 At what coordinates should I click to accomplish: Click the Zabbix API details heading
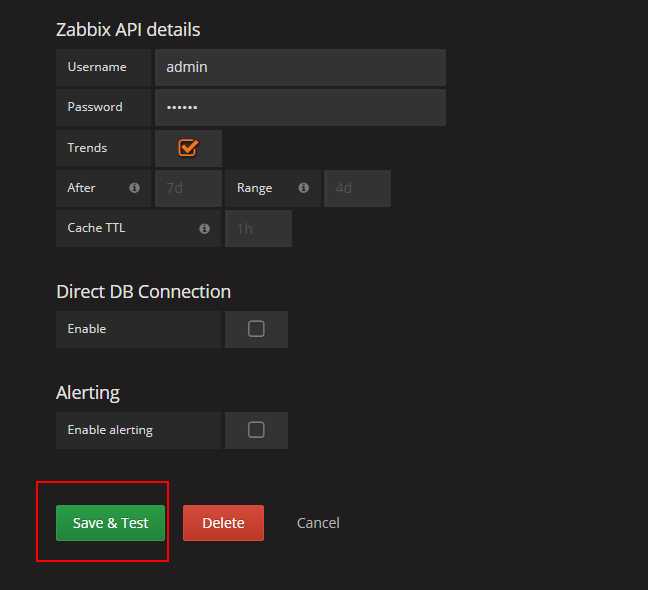128,30
